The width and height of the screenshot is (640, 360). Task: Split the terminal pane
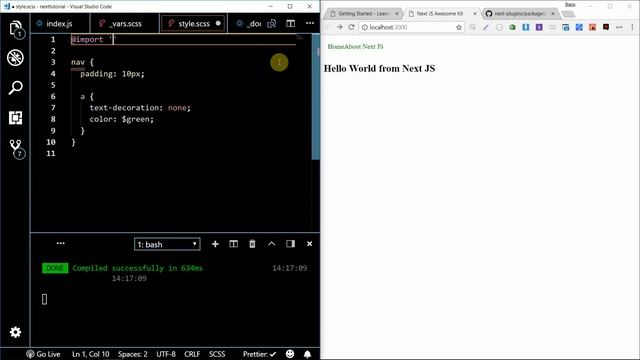tap(233, 244)
